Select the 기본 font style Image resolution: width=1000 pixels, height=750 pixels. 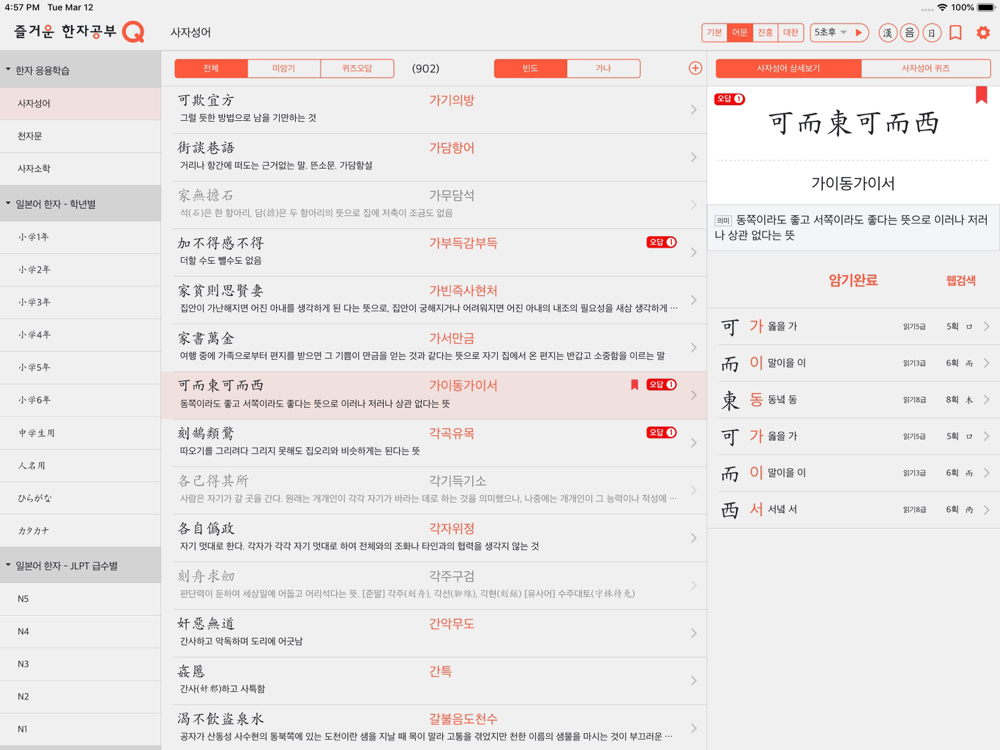714,33
